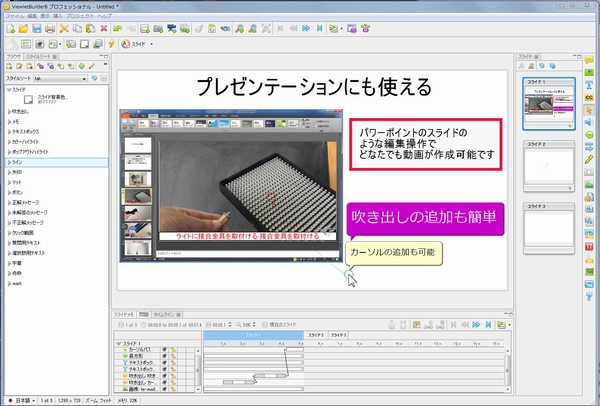Select スライド 1 thumbnail in slide panel
600x406 pixels.
coord(549,104)
